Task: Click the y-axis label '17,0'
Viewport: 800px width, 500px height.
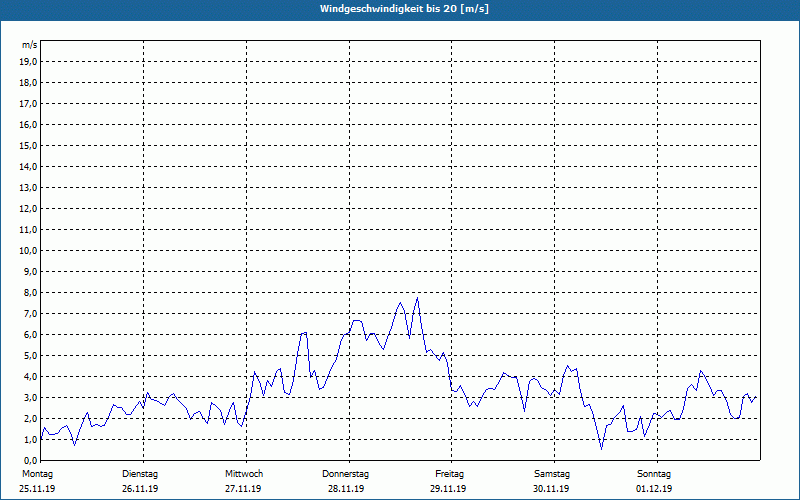Action: 28,104
